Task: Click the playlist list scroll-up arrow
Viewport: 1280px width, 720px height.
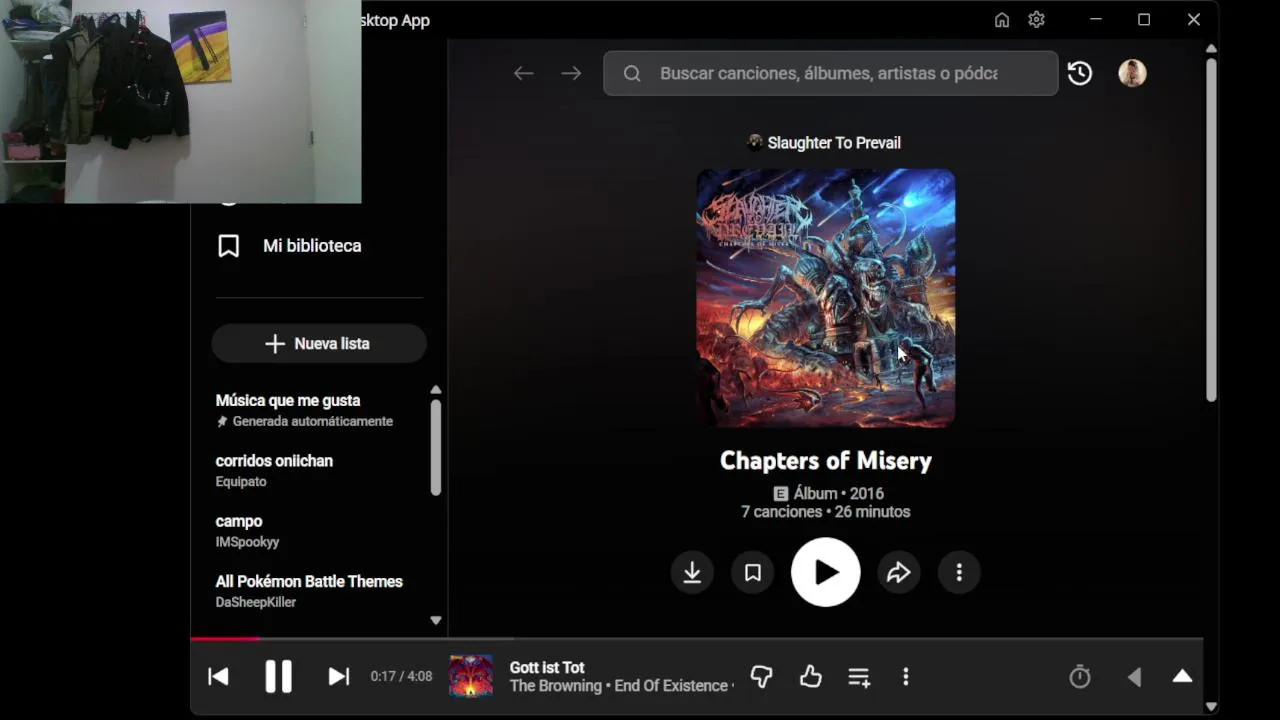Action: tap(435, 390)
